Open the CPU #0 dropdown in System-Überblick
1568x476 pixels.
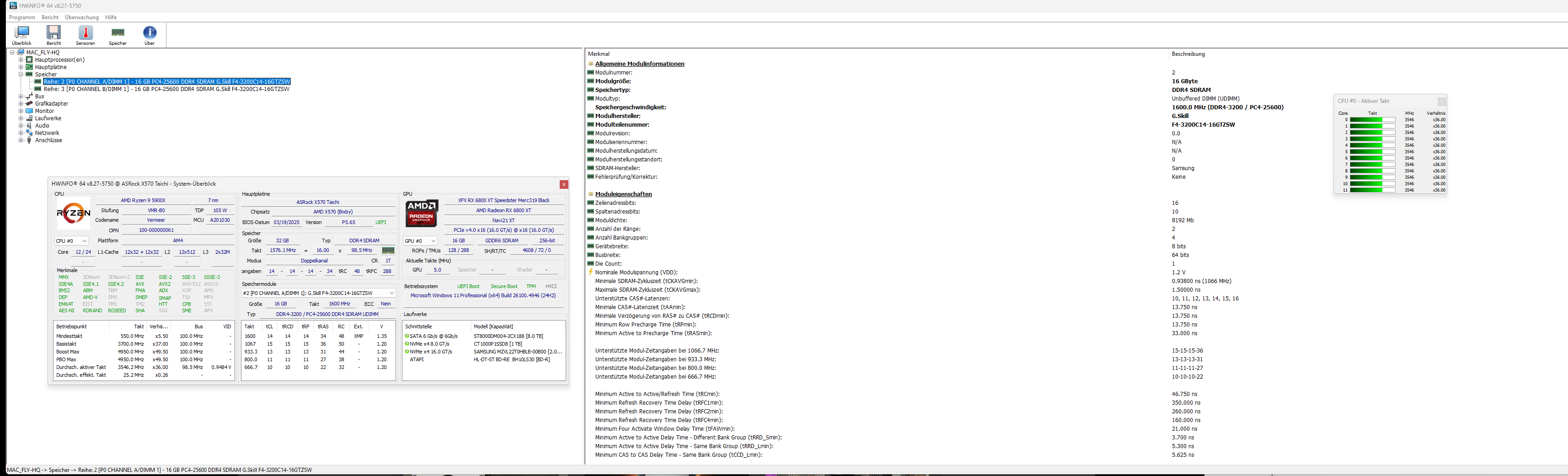tap(71, 241)
